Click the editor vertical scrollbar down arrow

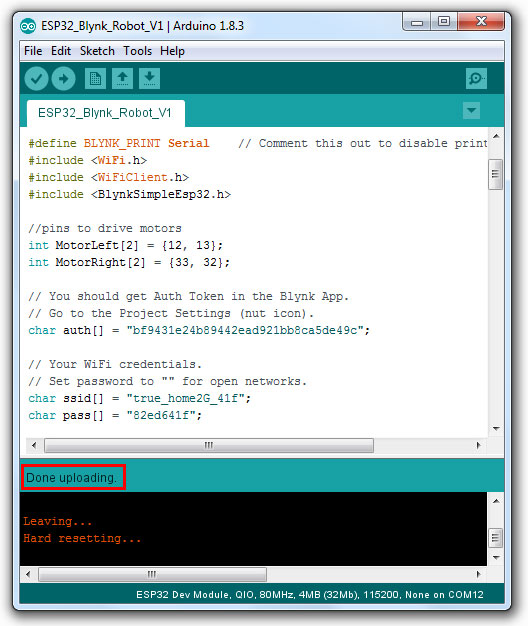(496, 428)
